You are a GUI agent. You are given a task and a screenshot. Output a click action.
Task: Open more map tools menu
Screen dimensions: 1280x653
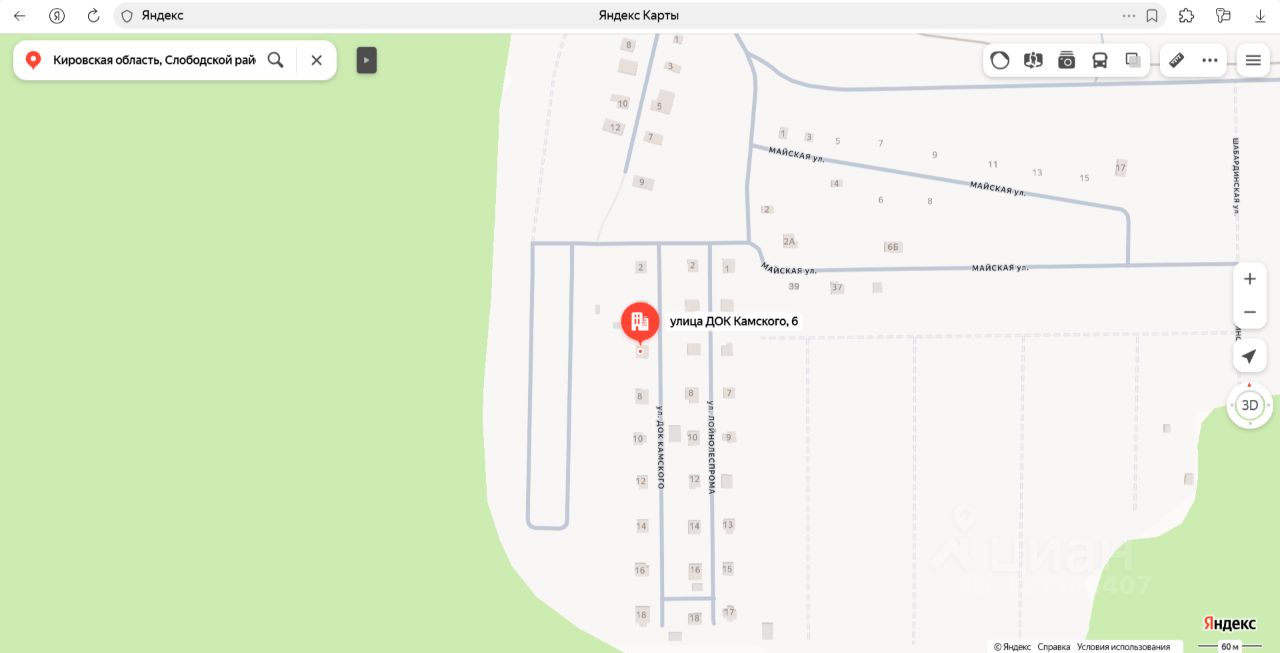point(1210,60)
